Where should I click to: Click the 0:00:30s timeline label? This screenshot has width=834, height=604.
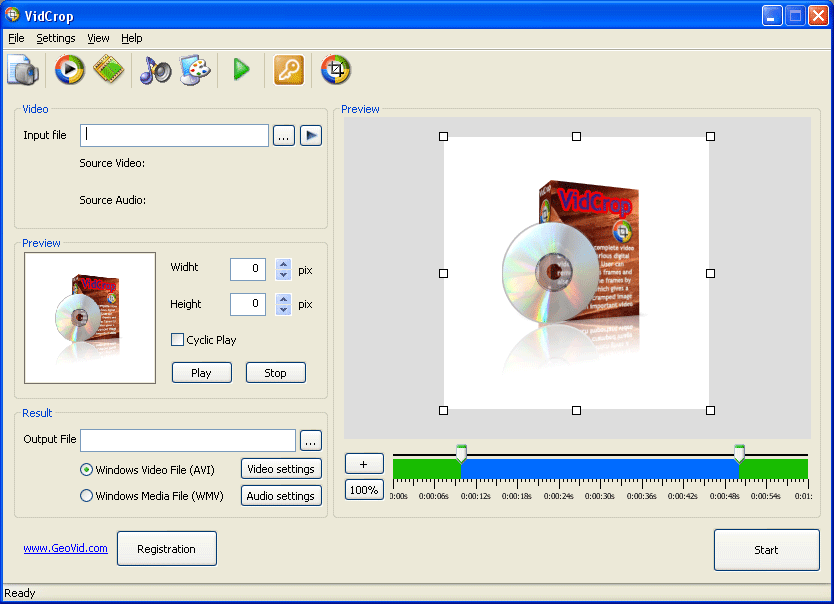click(599, 496)
